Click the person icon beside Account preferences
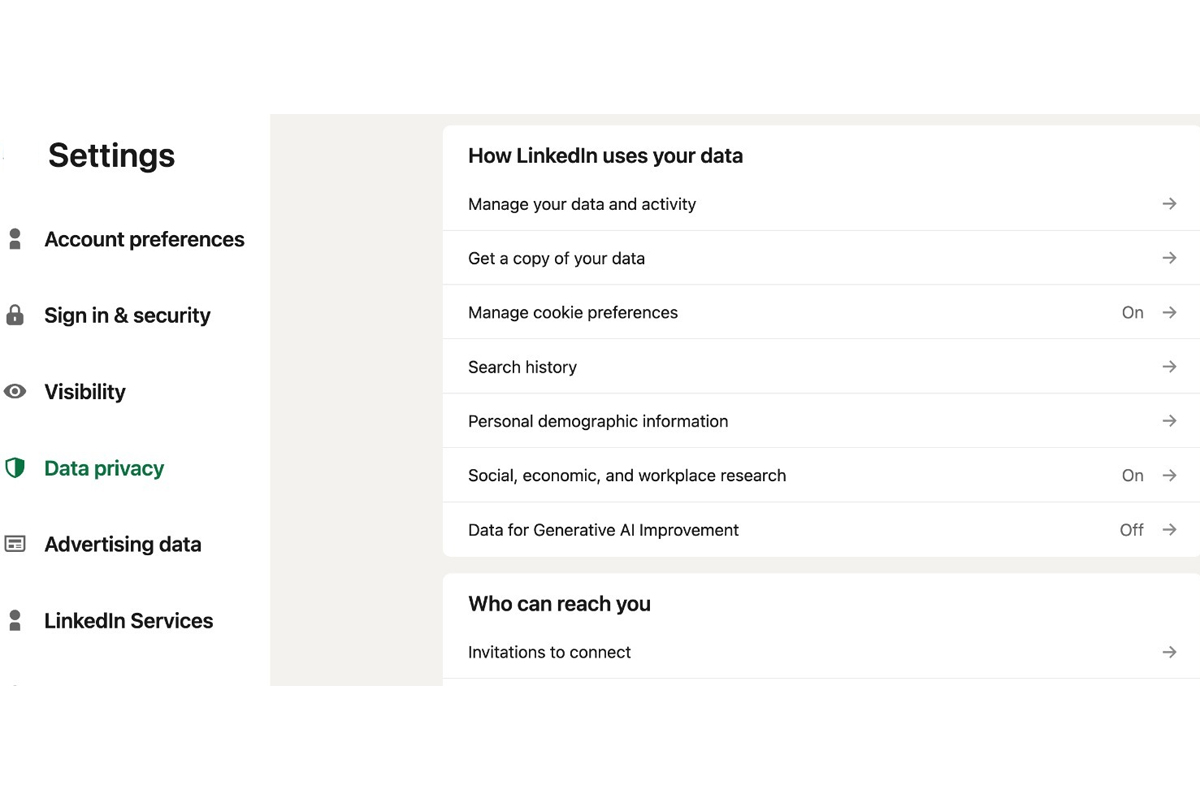Screen dimensions: 1200x800 [15, 239]
